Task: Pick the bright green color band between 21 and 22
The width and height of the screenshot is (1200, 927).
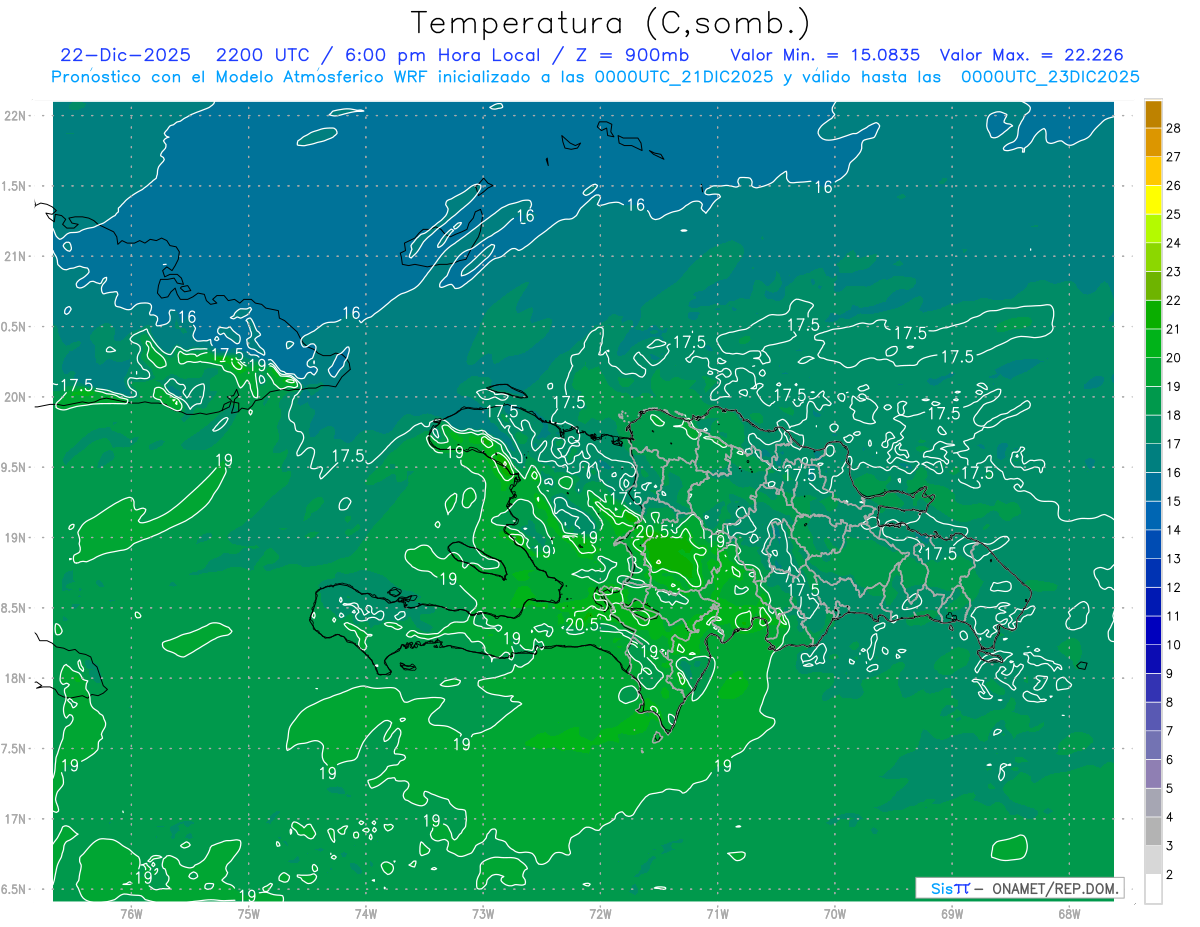Action: coord(1153,315)
